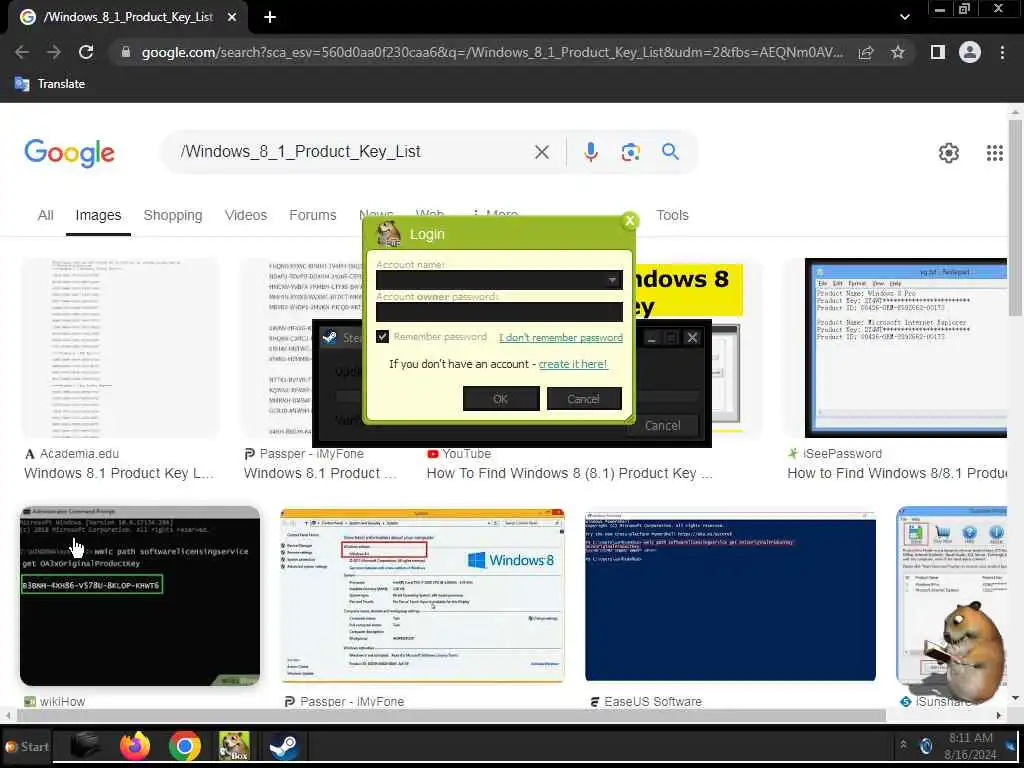1024x768 pixels.
Task: Search by image with Google Lens icon
Action: tap(630, 152)
